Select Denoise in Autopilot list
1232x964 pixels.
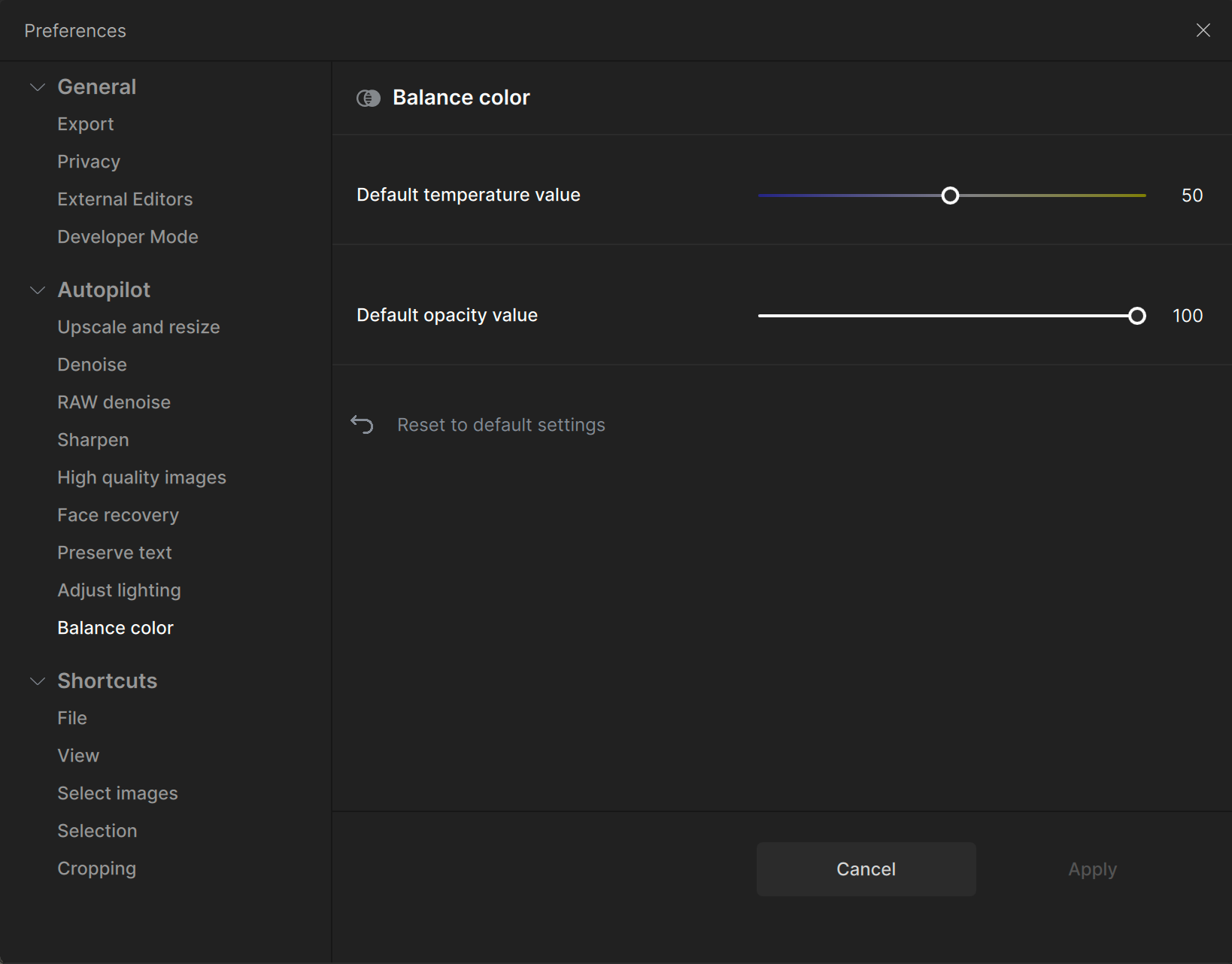[93, 365]
